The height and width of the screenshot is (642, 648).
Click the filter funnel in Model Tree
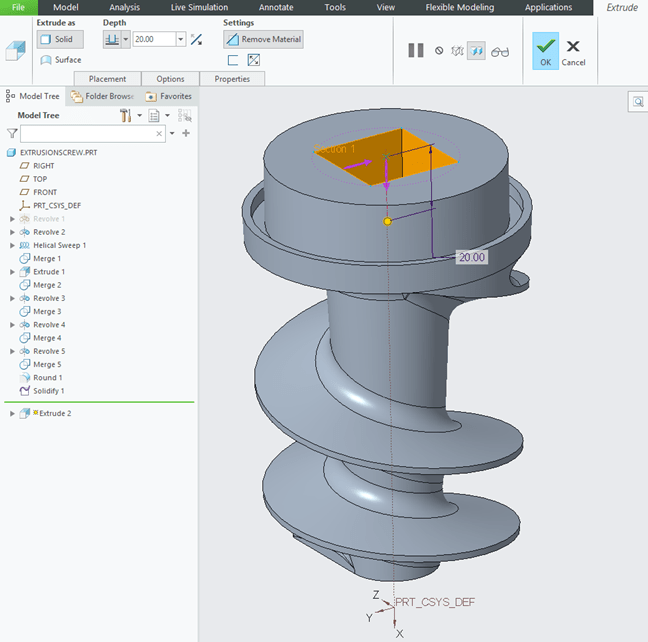(x=12, y=133)
